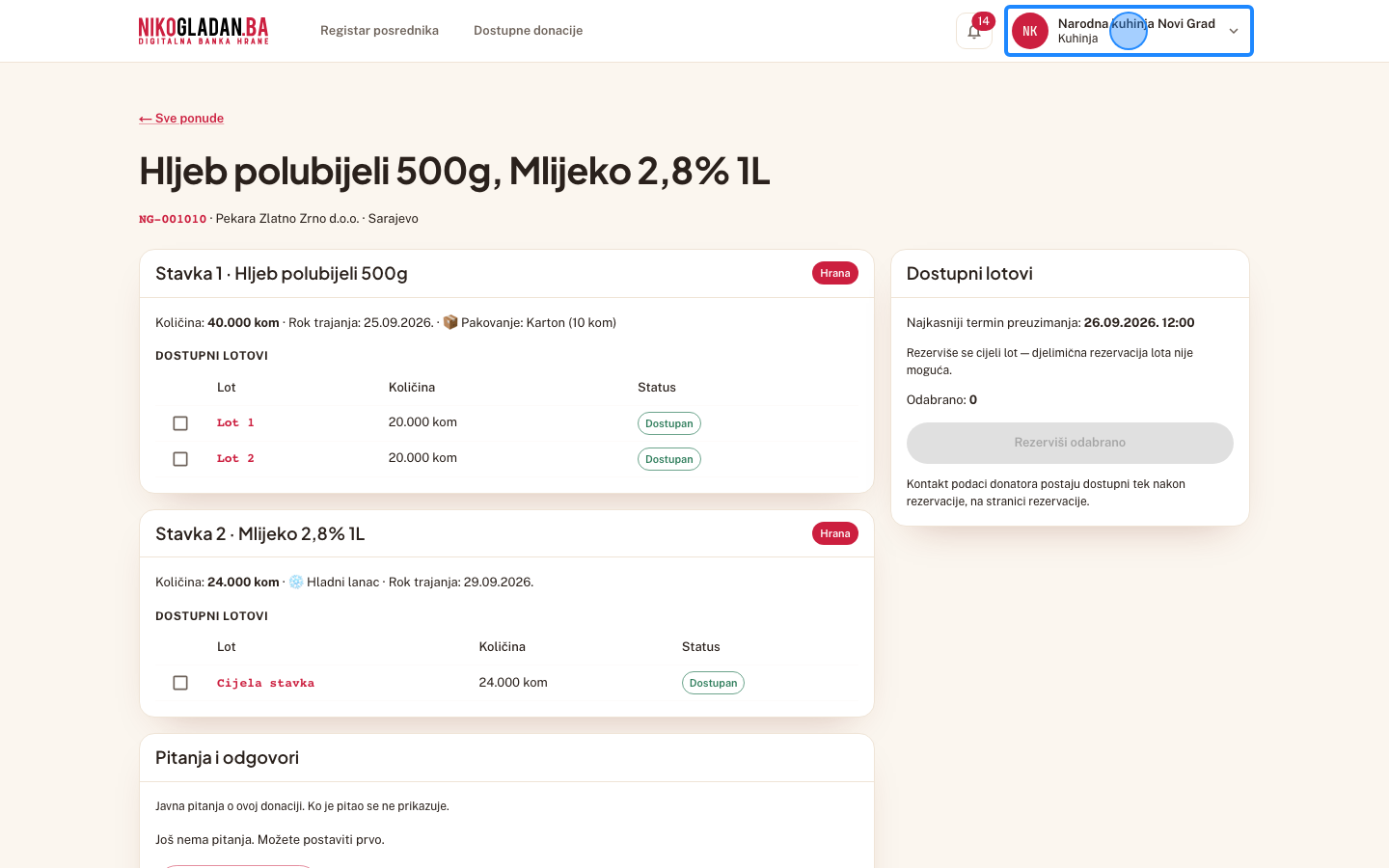Click the snowflake icon next to Hladni lanac
The width and height of the screenshot is (1389, 868).
tap(296, 582)
